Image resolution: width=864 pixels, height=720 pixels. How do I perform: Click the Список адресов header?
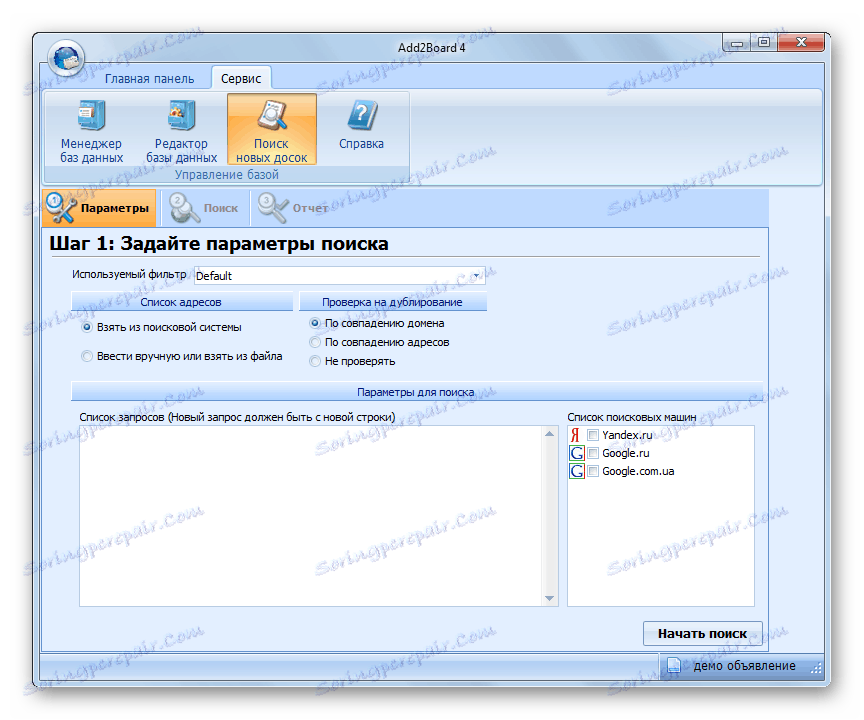(181, 302)
